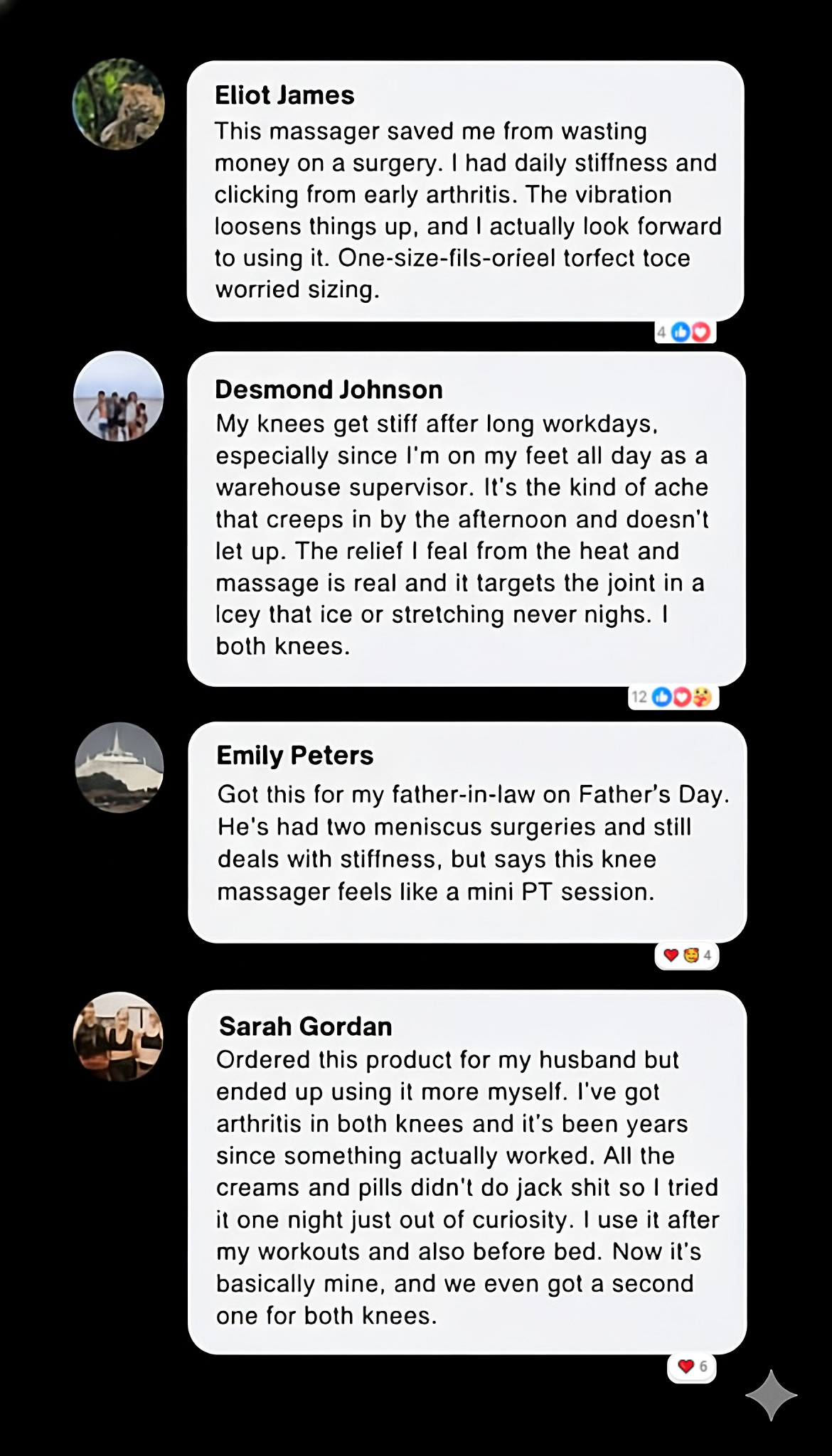The height and width of the screenshot is (1456, 832).
Task: Click the name Eliot James
Action: pyautogui.click(x=284, y=95)
